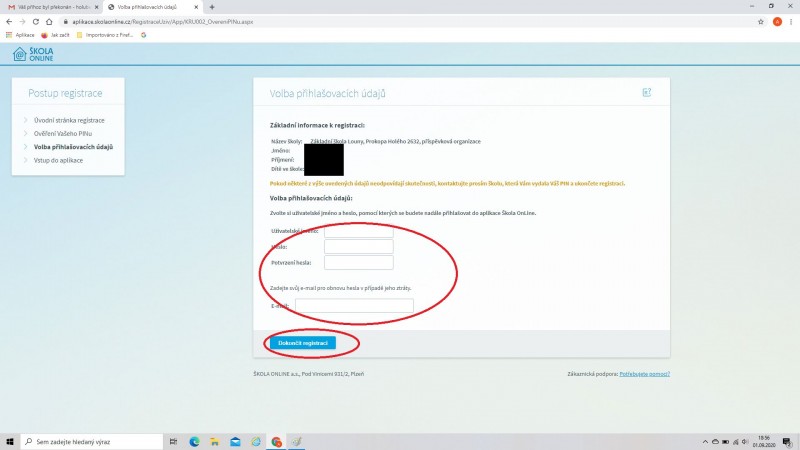The width and height of the screenshot is (800, 450).
Task: Click the Dokončit registraci button
Action: [x=302, y=342]
